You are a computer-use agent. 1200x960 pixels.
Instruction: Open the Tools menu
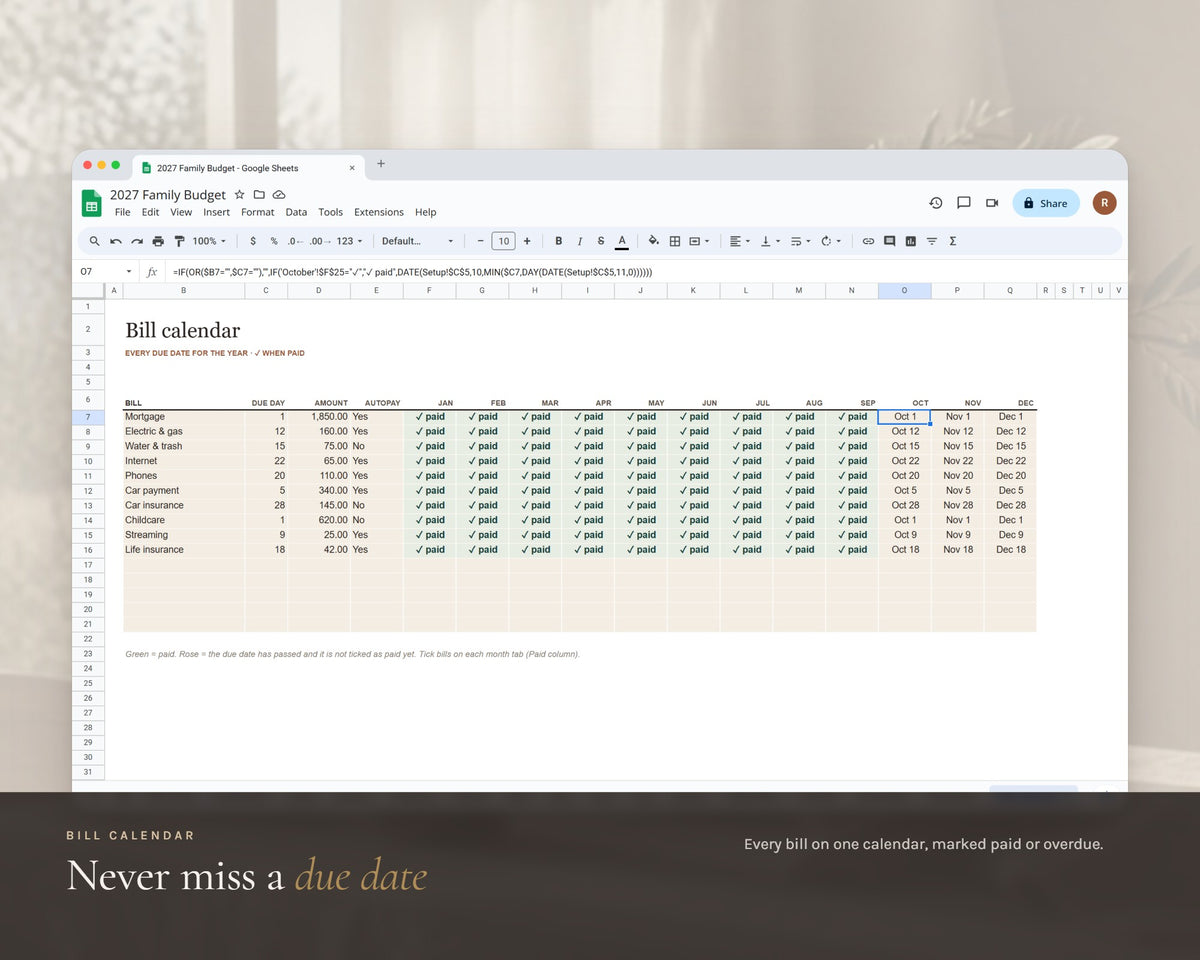point(330,212)
